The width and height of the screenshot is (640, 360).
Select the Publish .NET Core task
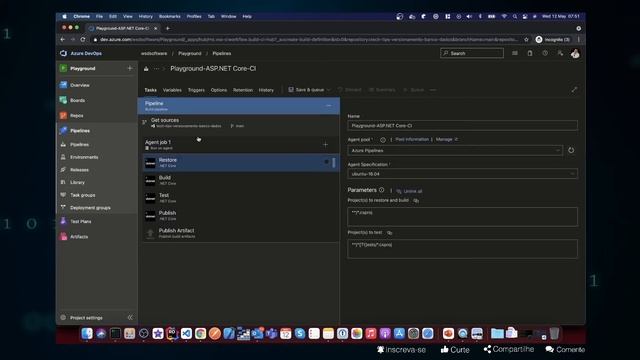241,215
